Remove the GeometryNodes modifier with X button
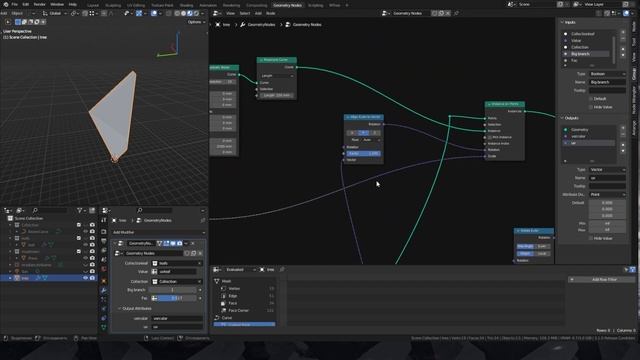Image resolution: width=640 pixels, height=360 pixels. 193,243
